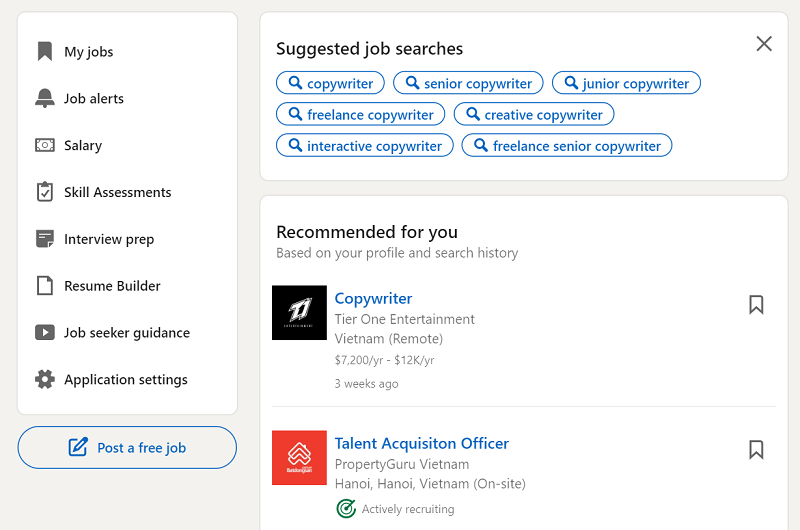Click Based on your profile and search history
This screenshot has width=800, height=530.
point(397,253)
